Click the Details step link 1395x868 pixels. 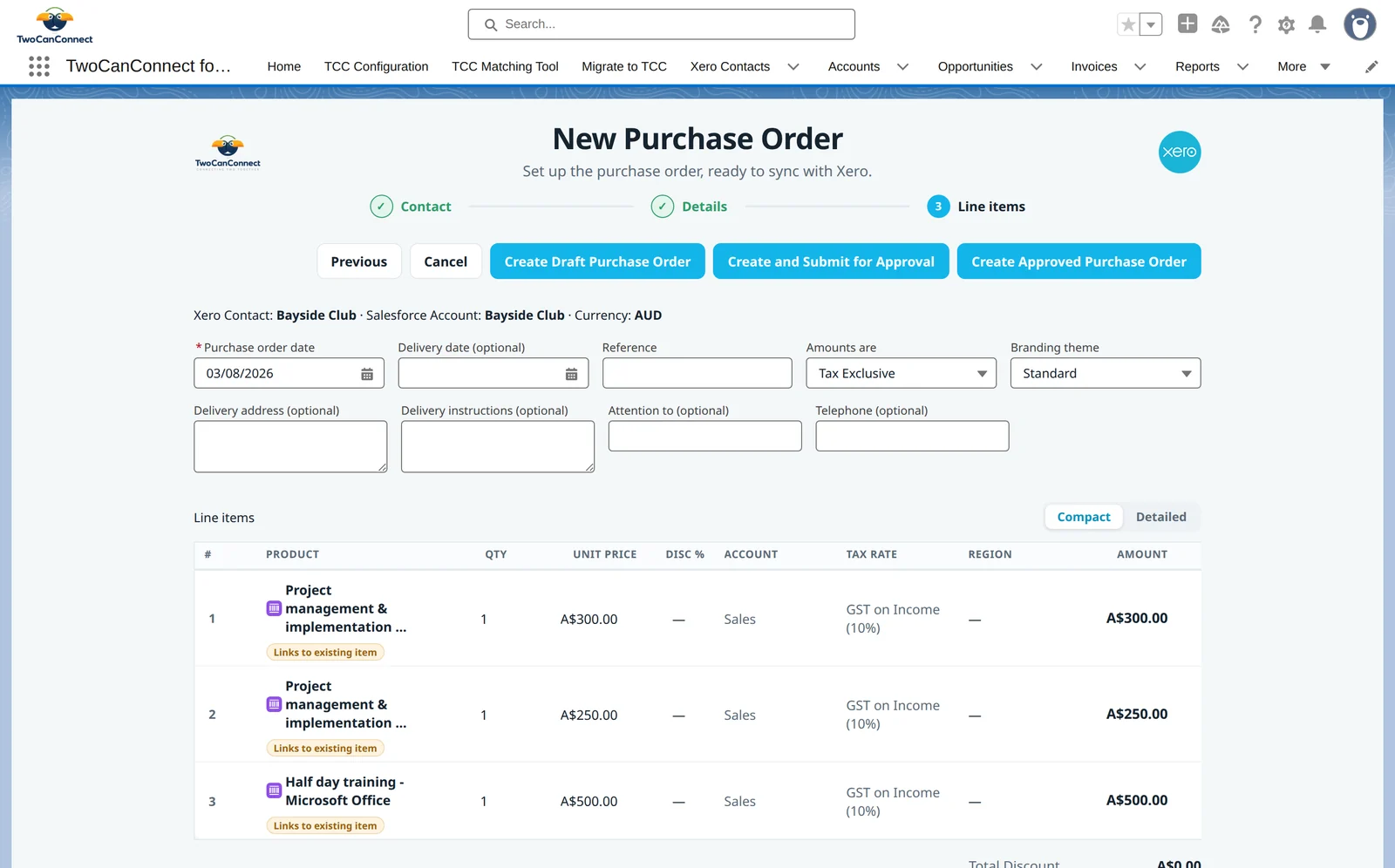[x=704, y=207]
